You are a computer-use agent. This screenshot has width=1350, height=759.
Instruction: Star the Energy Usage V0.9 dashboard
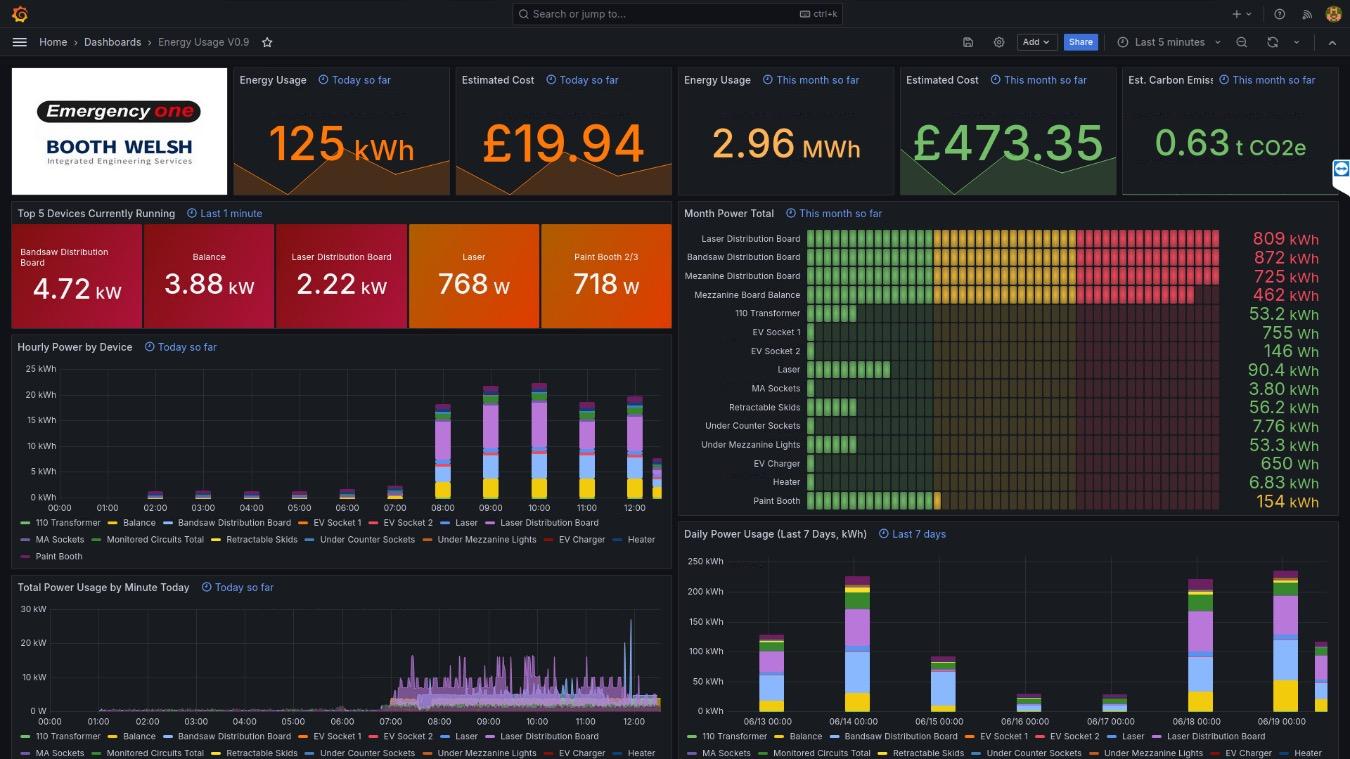267,42
